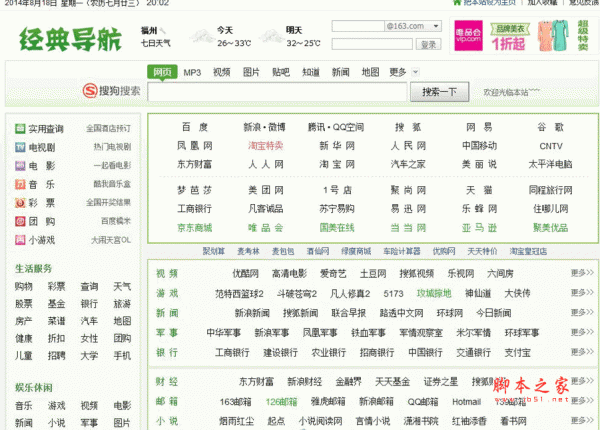This screenshot has width=600, height=430.
Task: Click the 实用查询 icon in sidebar
Action: 20,129
